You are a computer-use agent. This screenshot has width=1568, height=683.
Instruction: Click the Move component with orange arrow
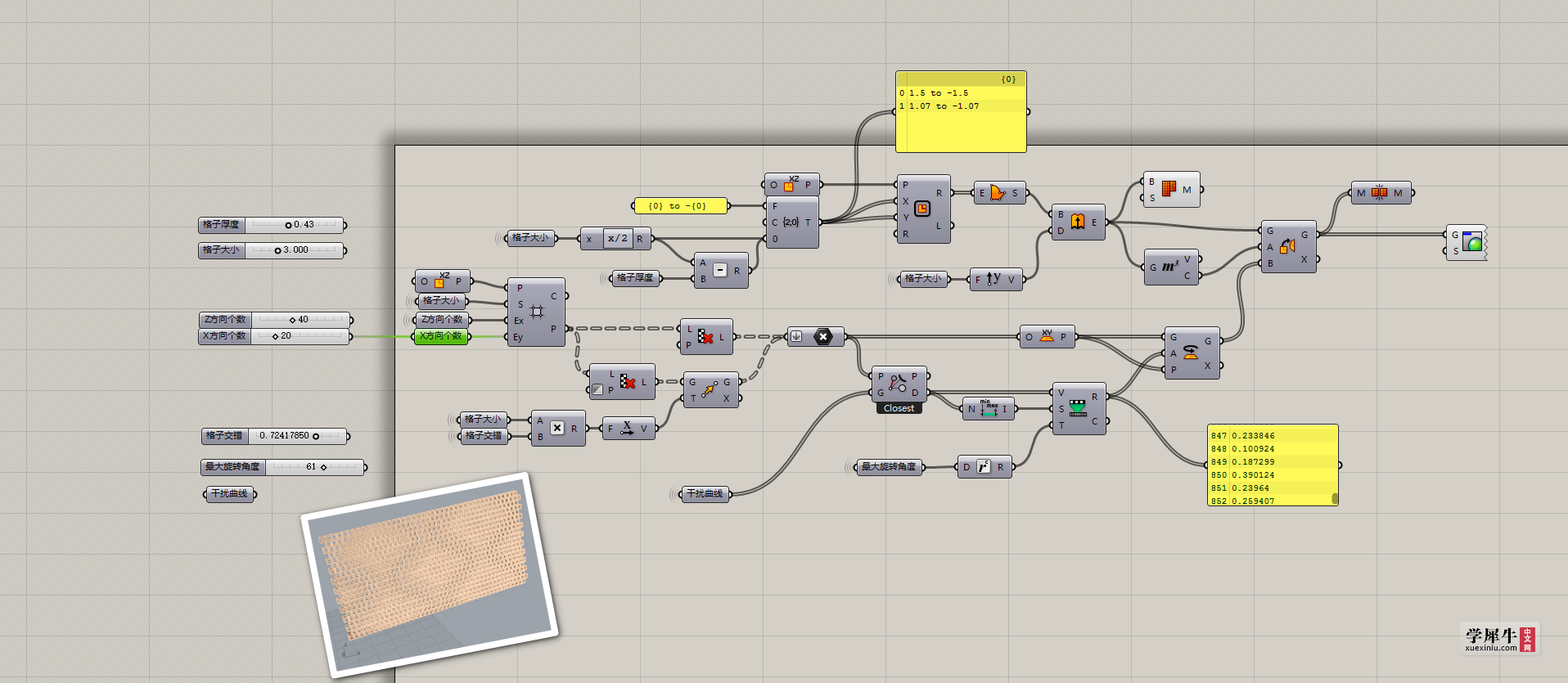pos(710,390)
